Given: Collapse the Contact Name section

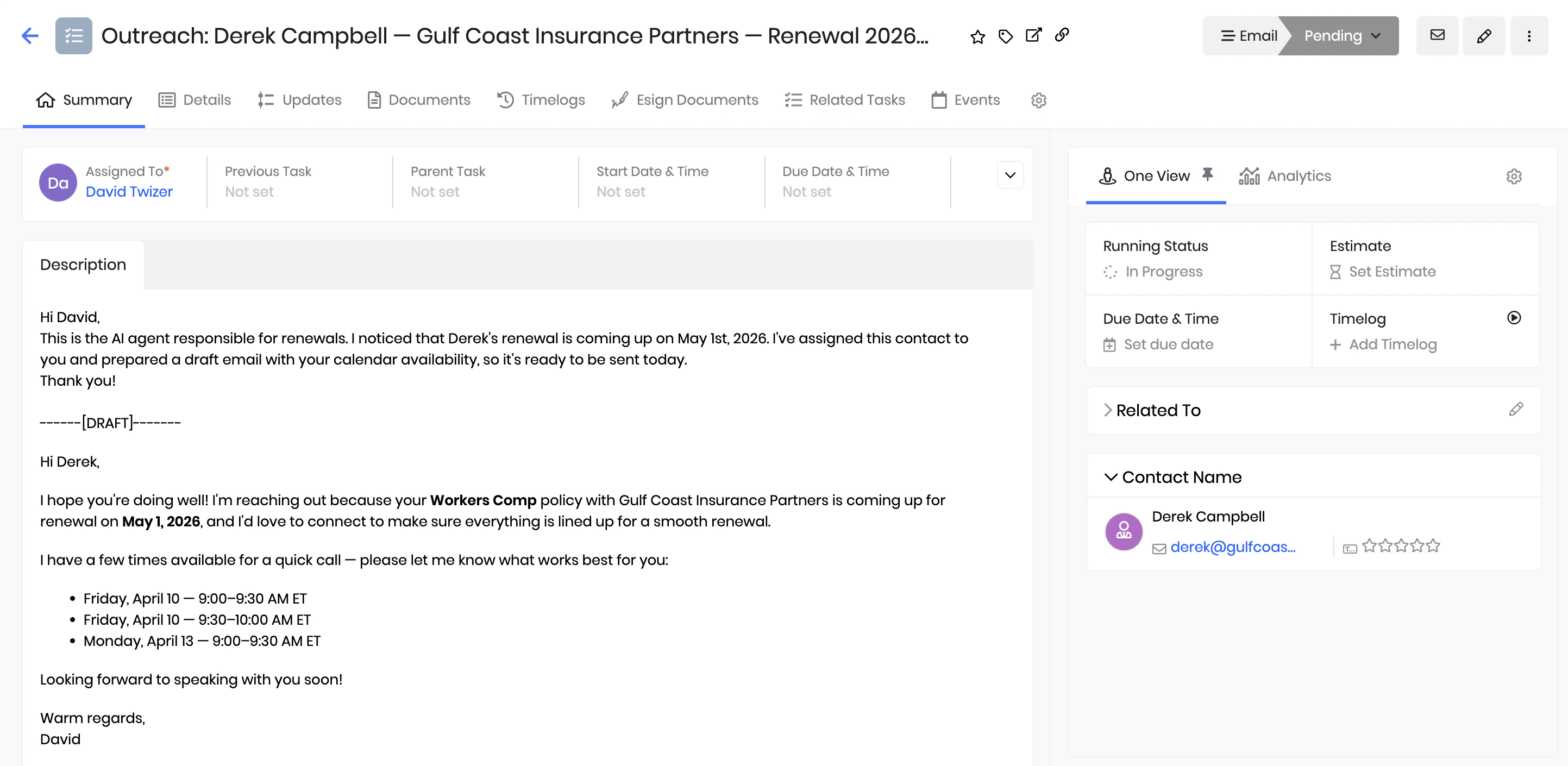Looking at the screenshot, I should 1111,477.
